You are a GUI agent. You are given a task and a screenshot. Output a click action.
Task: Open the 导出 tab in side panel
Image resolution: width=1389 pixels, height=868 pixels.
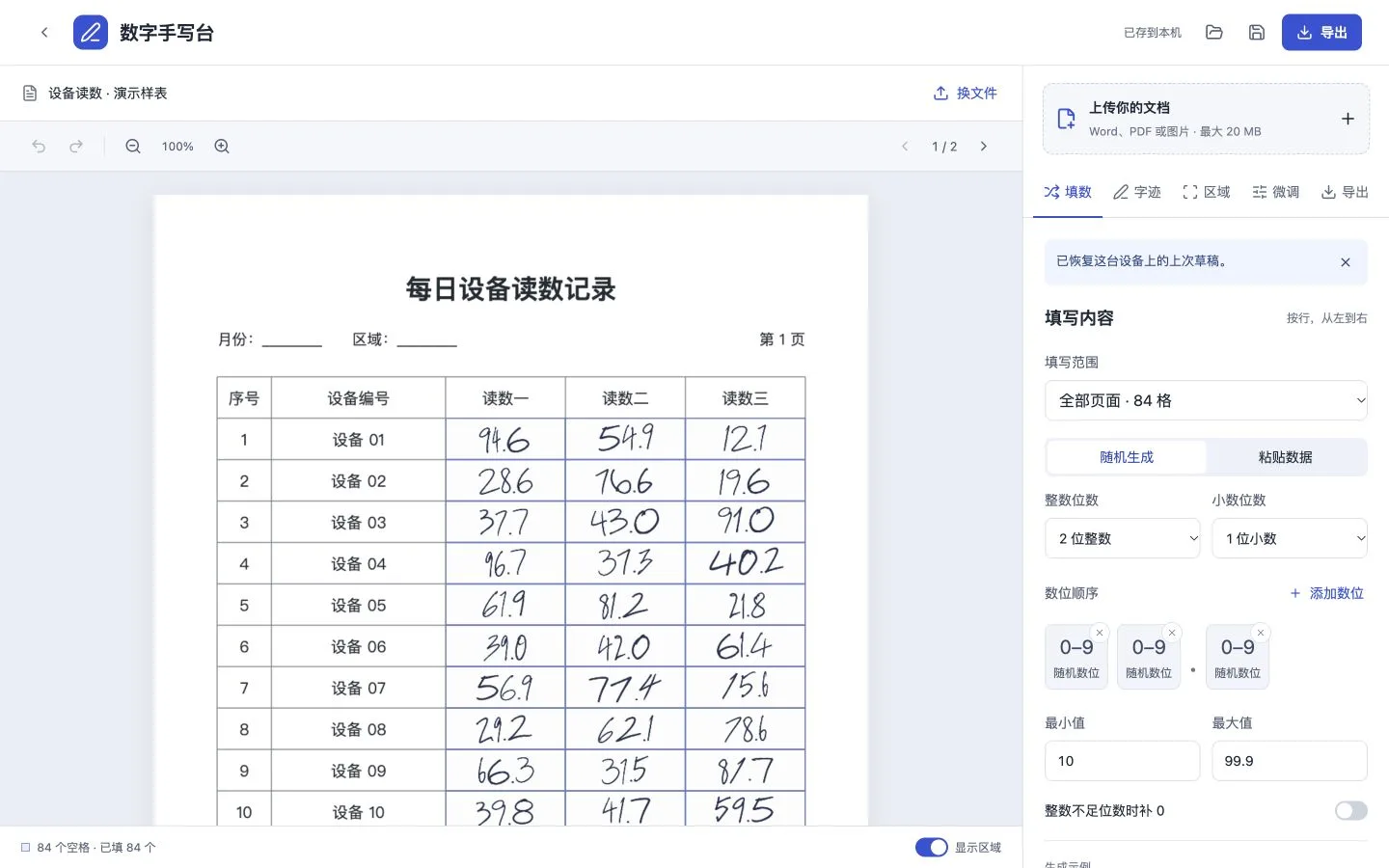tap(1346, 192)
